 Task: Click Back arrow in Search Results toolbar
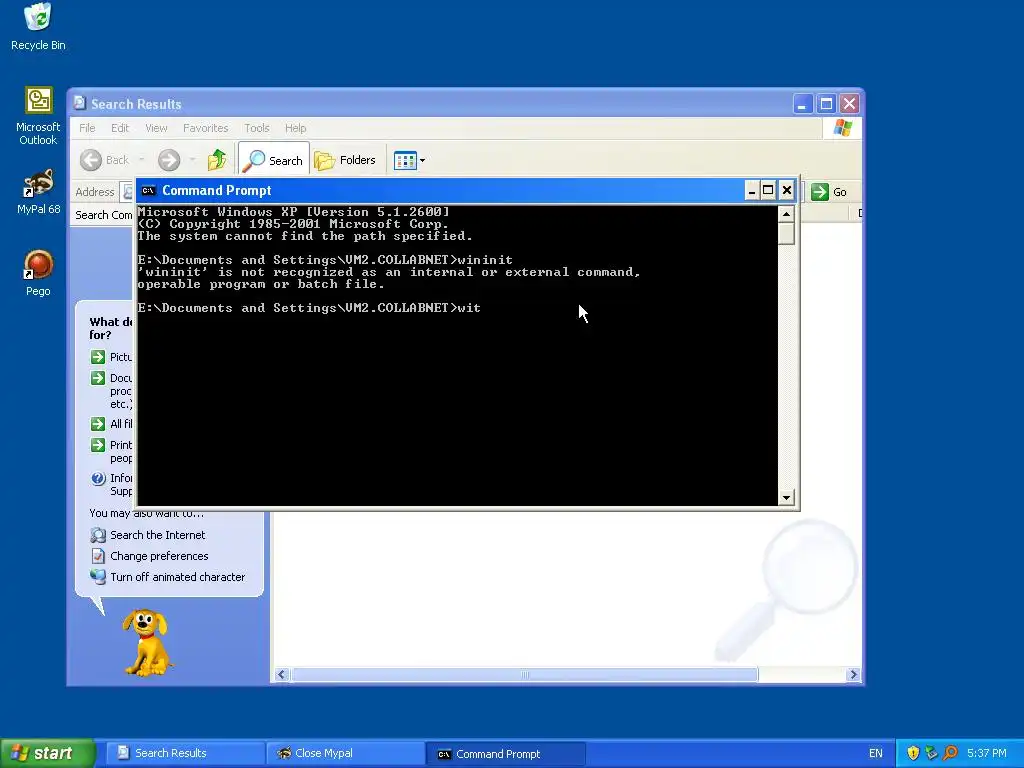(91, 160)
